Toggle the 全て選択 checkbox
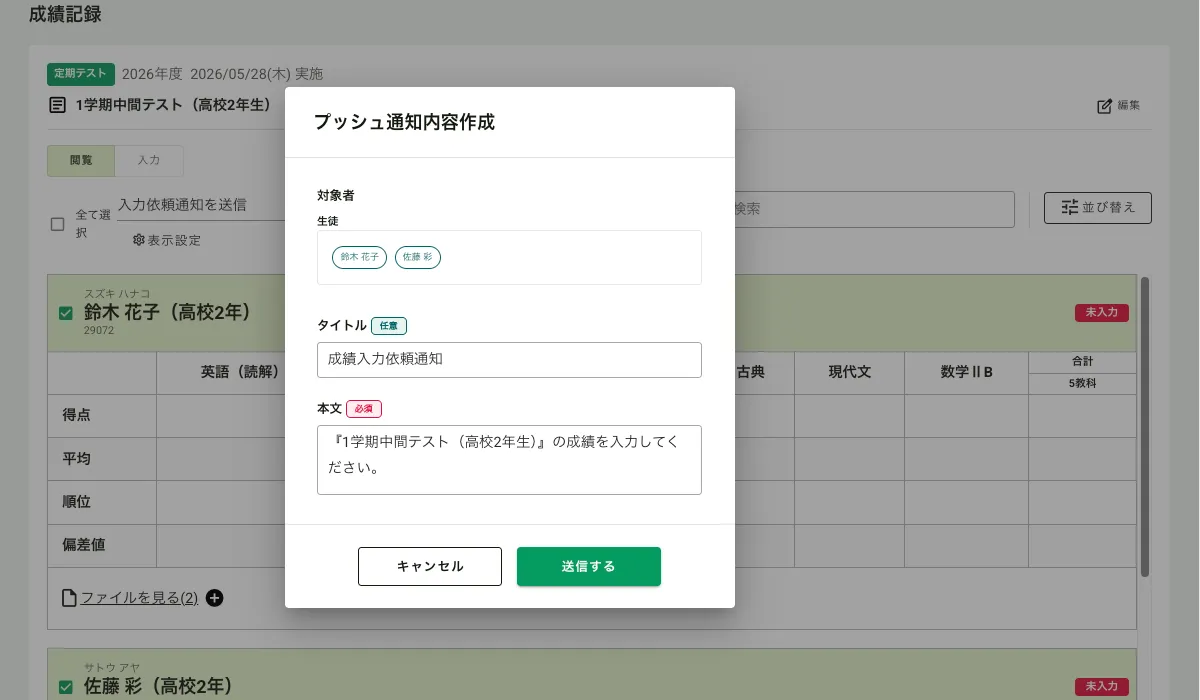1200x700 pixels. pyautogui.click(x=58, y=224)
